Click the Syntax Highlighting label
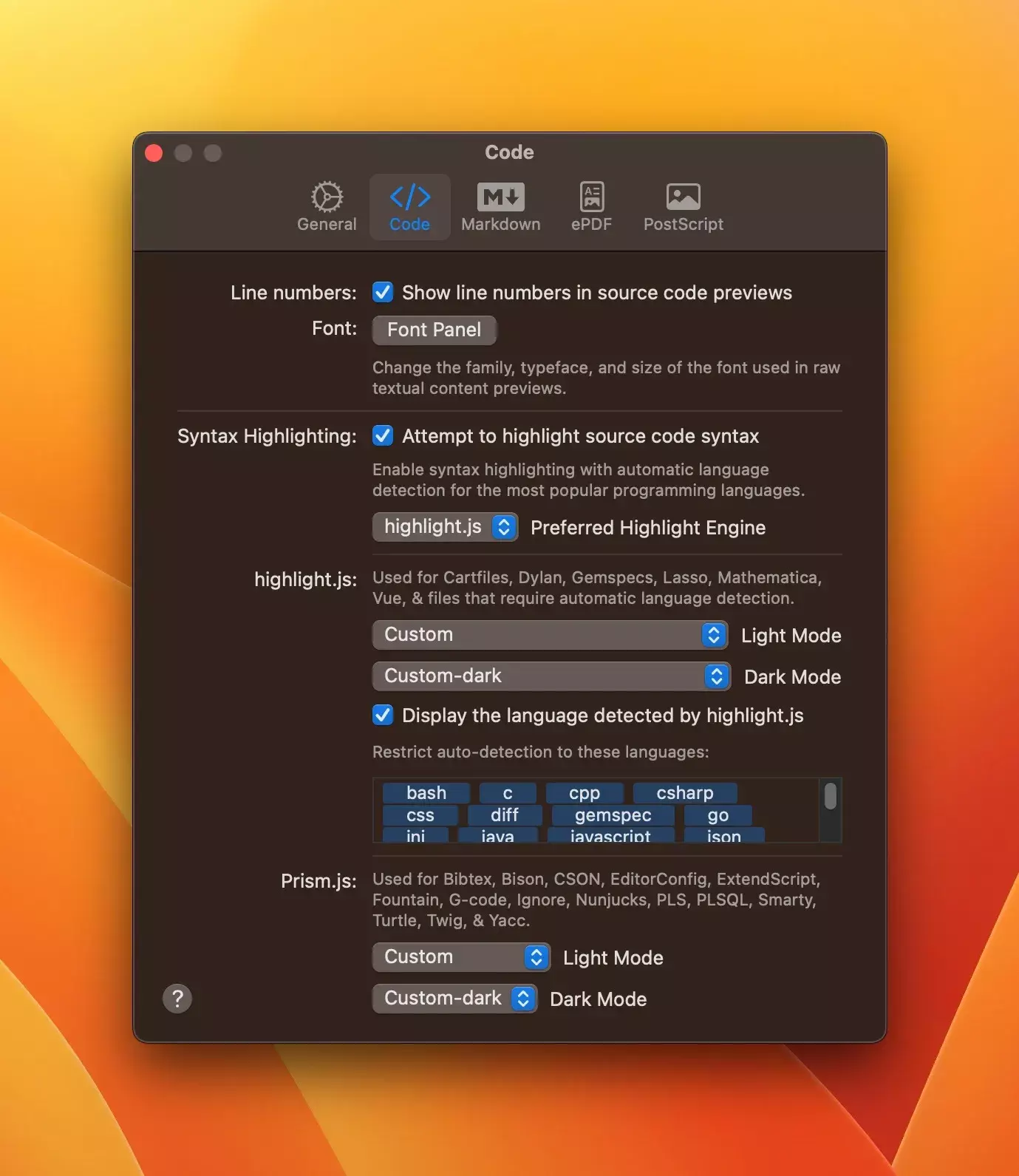The height and width of the screenshot is (1176, 1019). click(267, 436)
